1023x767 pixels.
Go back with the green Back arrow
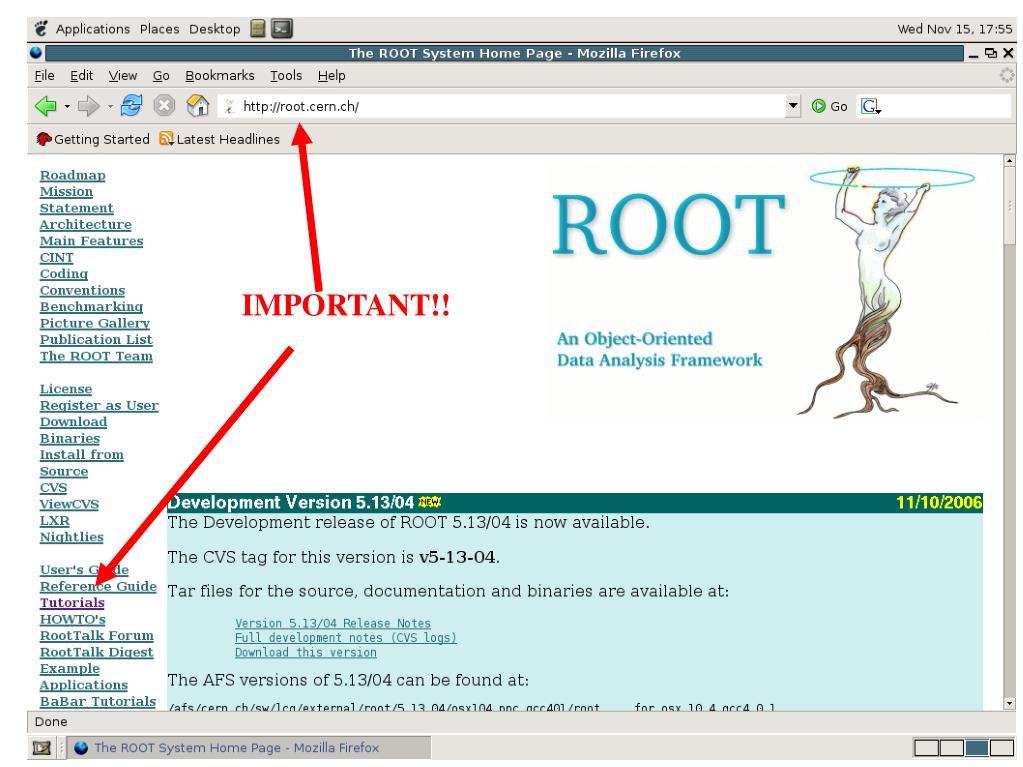point(46,106)
